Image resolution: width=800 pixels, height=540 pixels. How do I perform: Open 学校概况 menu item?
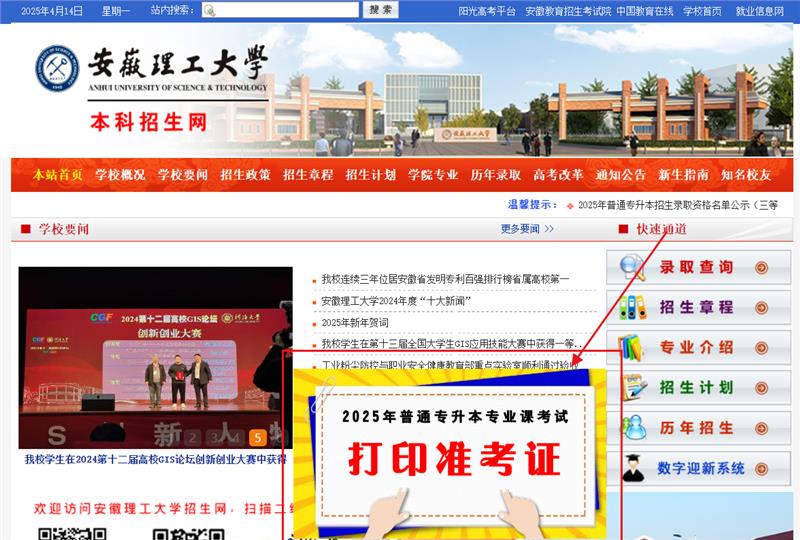coord(120,175)
